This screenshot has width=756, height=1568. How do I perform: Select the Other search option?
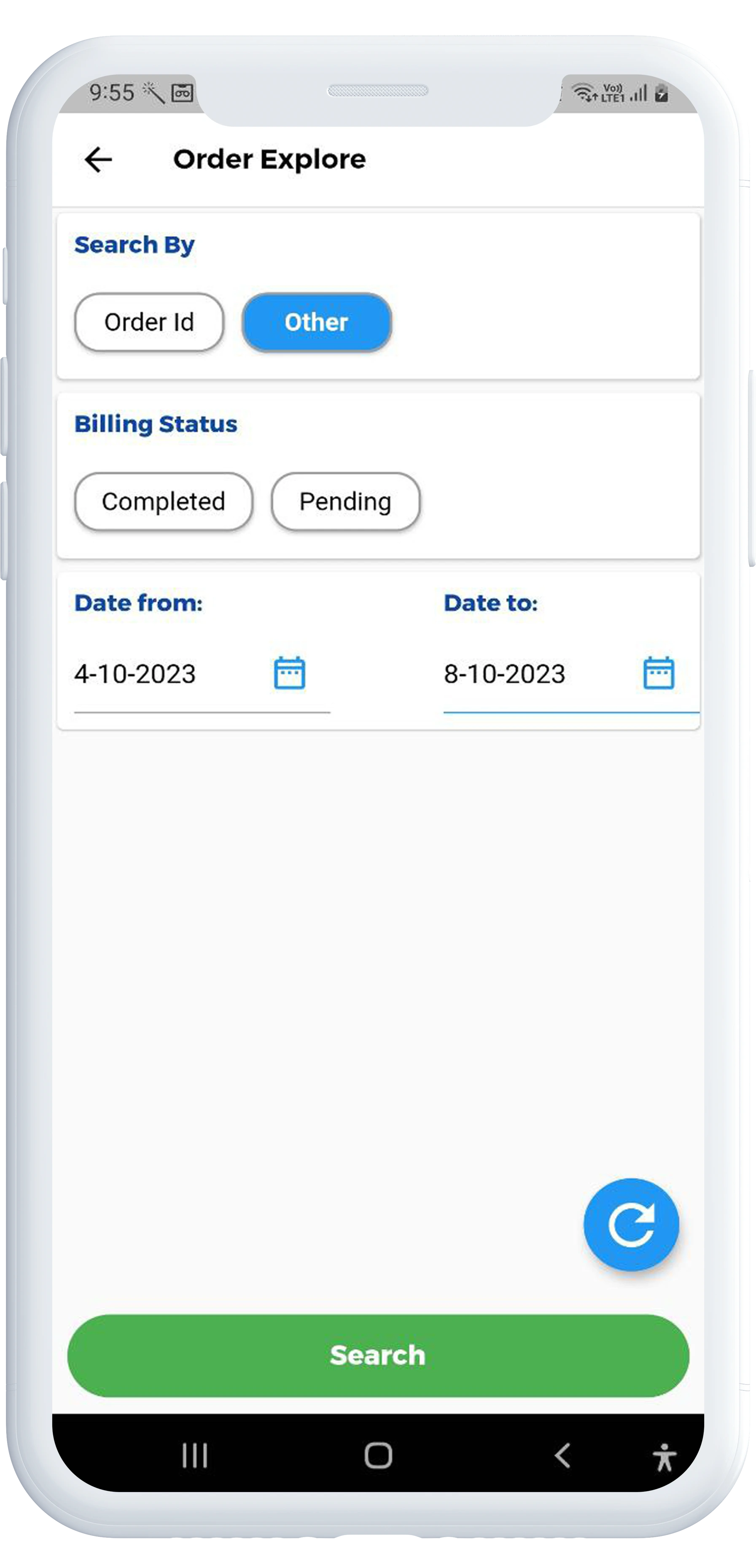click(x=317, y=322)
